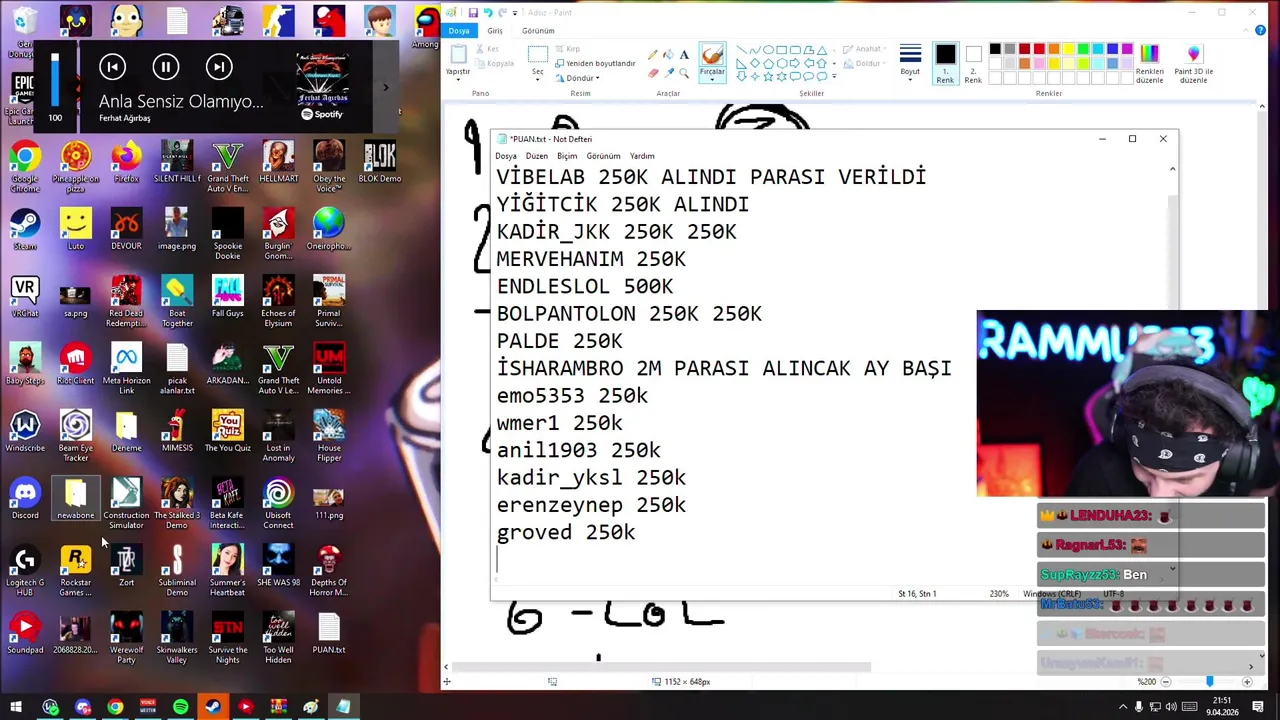This screenshot has height=720, width=1280.
Task: Collapse the Paint ribbon with the chevron
Action: click(x=1247, y=31)
